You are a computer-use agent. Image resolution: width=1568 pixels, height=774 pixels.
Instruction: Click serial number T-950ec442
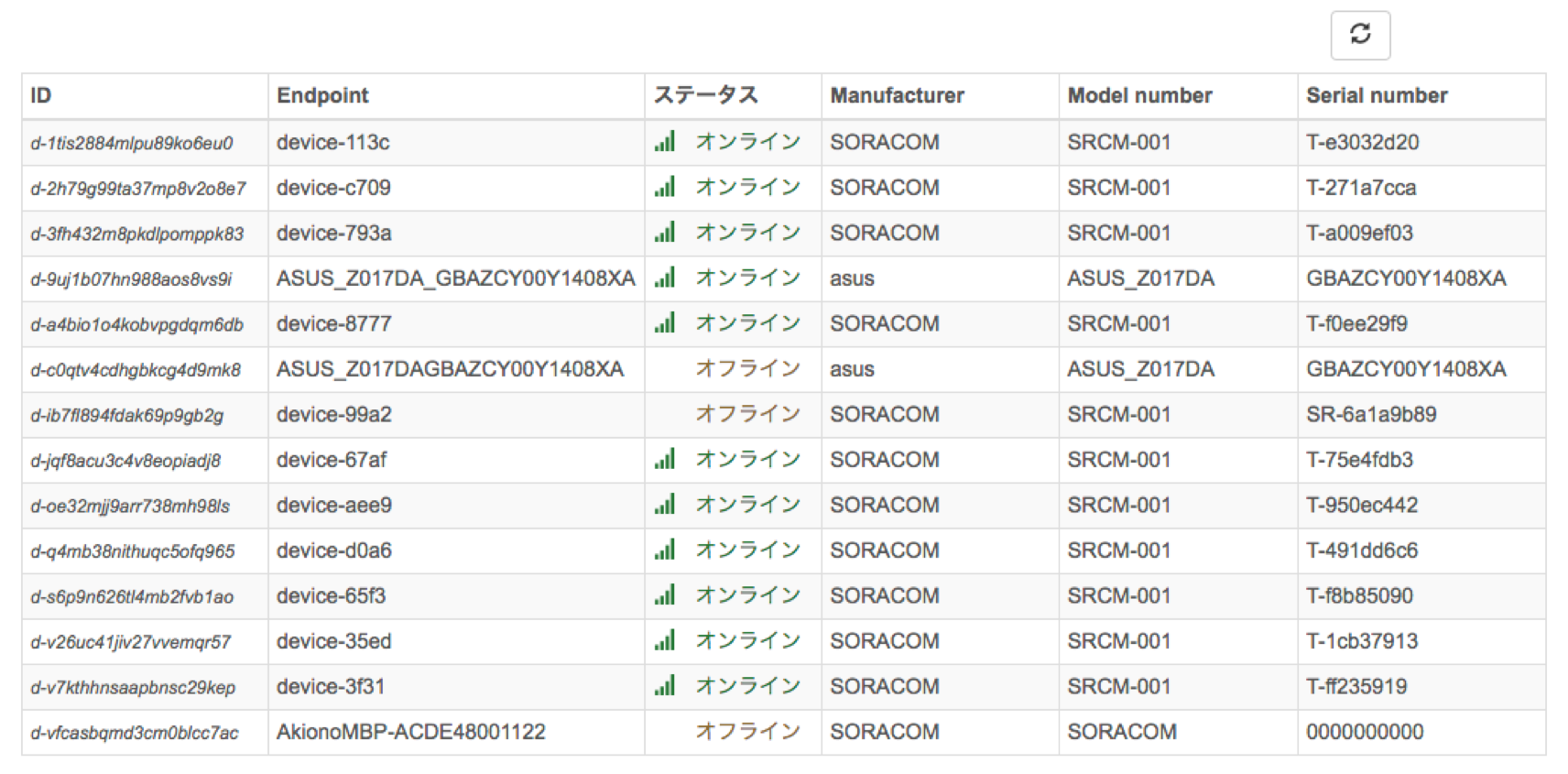pyautogui.click(x=1362, y=505)
